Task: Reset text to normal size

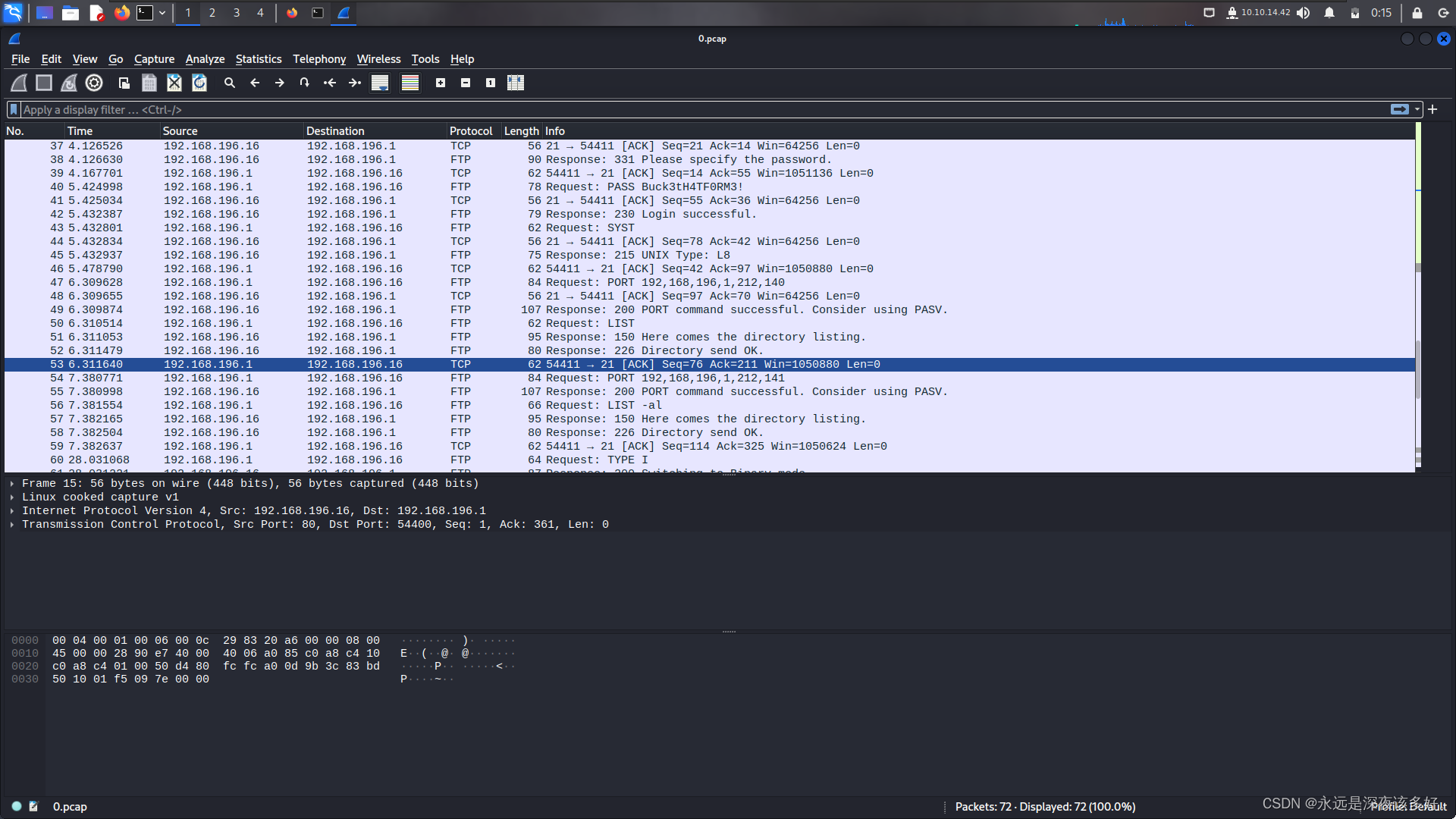Action: click(491, 83)
